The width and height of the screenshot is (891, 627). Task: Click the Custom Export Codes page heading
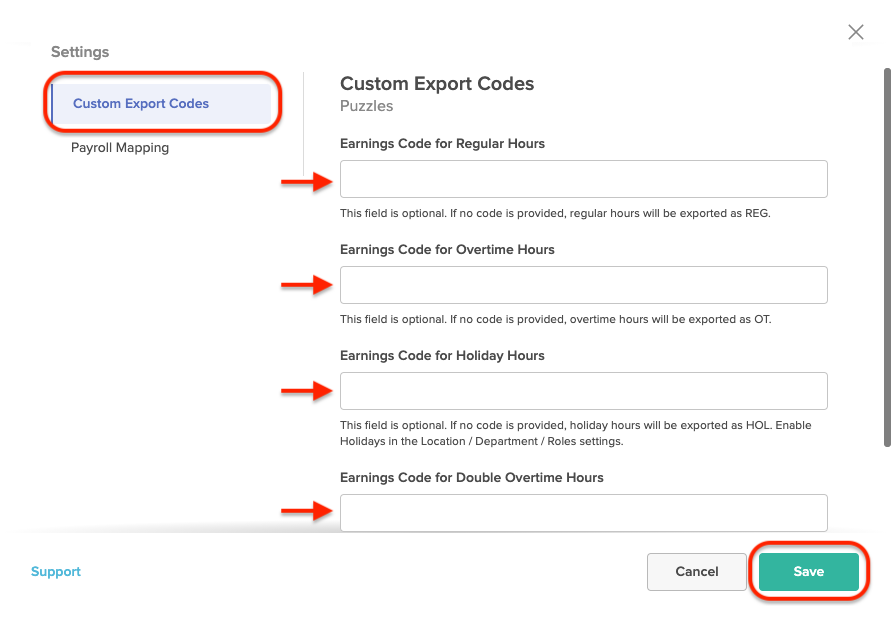click(x=437, y=84)
